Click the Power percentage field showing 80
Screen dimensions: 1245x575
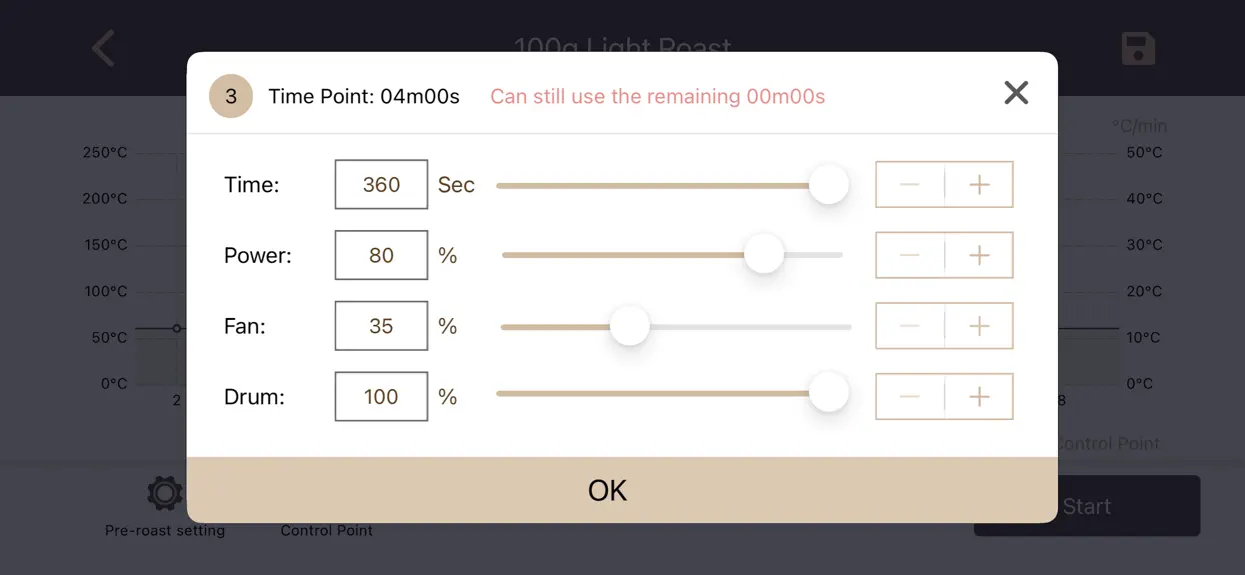(381, 255)
